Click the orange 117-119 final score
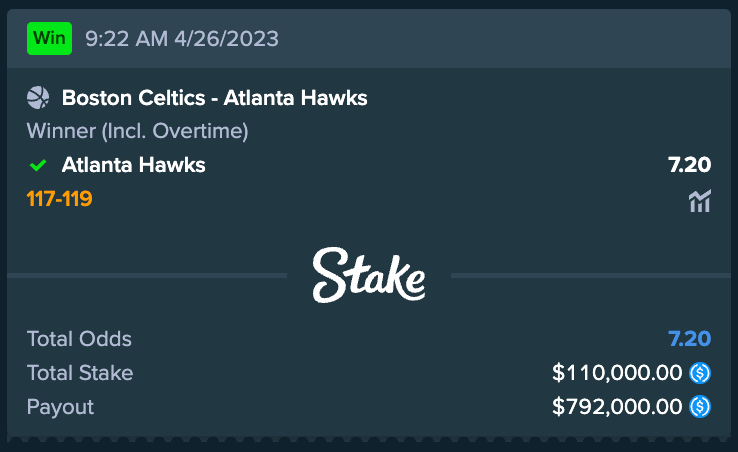Screen dimensions: 738x452 pyautogui.click(x=60, y=199)
